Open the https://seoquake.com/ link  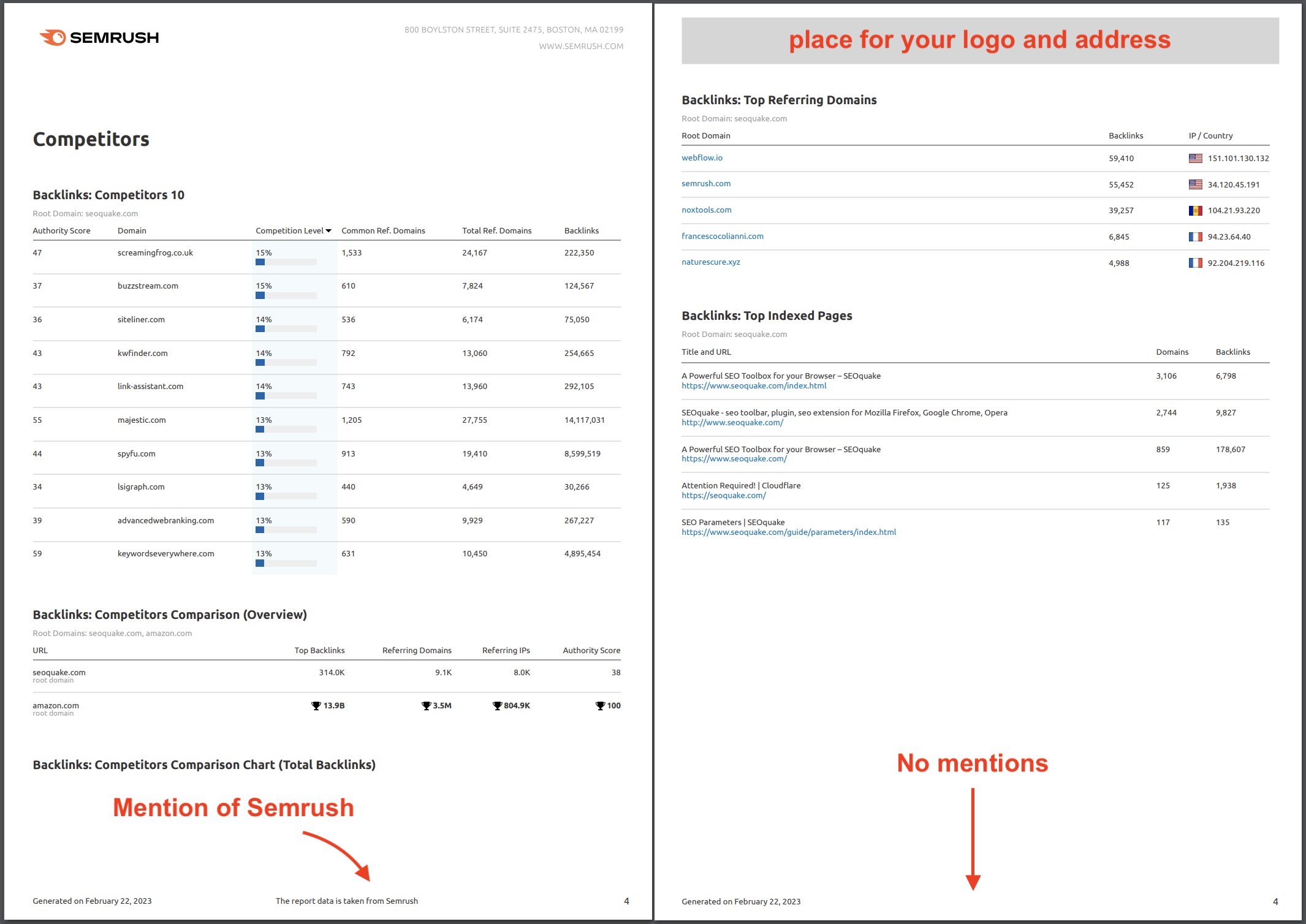coord(724,496)
